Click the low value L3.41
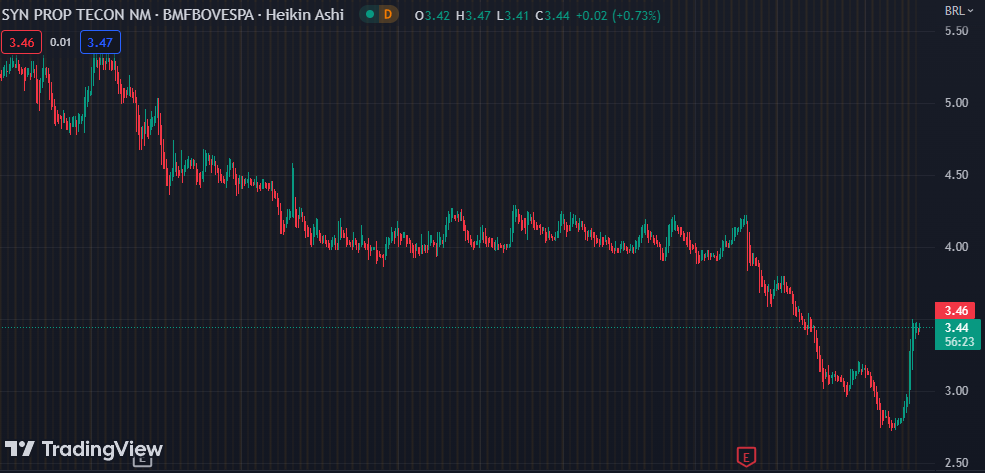 tap(512, 15)
